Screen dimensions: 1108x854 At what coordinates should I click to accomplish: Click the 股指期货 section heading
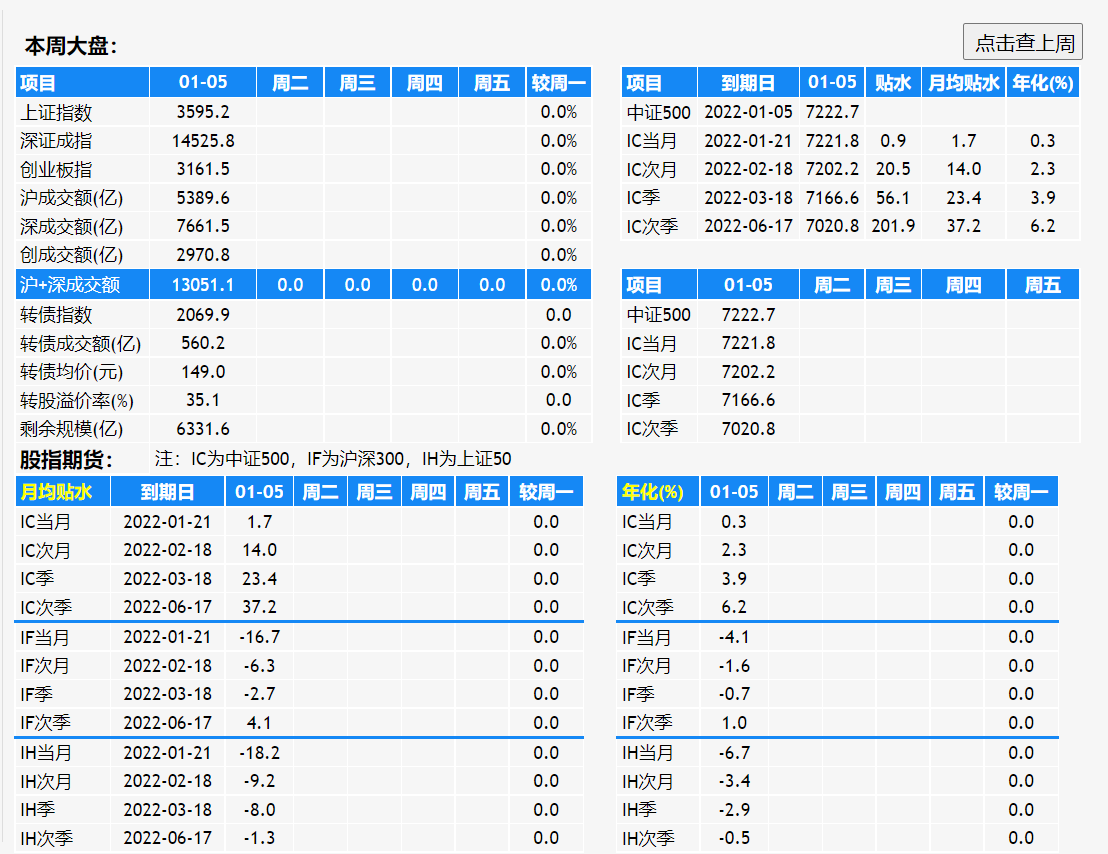[x=67, y=460]
